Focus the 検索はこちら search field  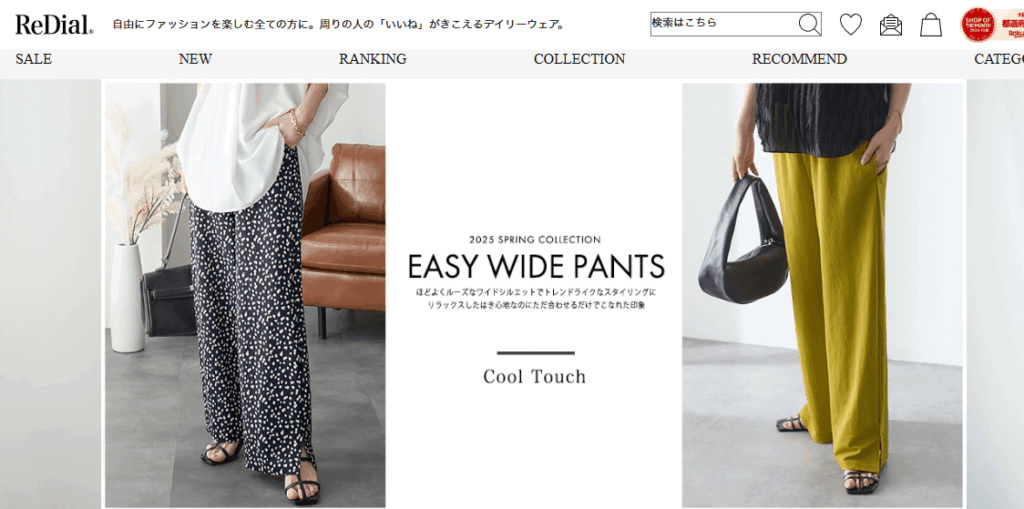[x=724, y=24]
